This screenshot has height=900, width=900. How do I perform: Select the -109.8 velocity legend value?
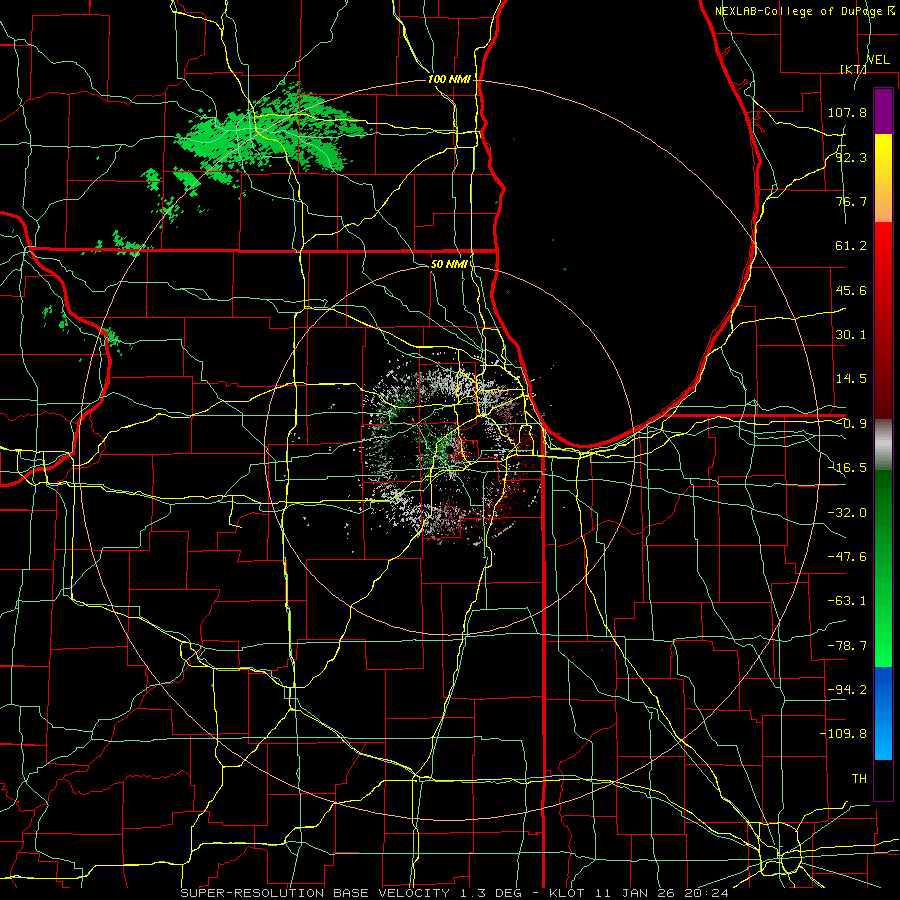pyautogui.click(x=843, y=734)
